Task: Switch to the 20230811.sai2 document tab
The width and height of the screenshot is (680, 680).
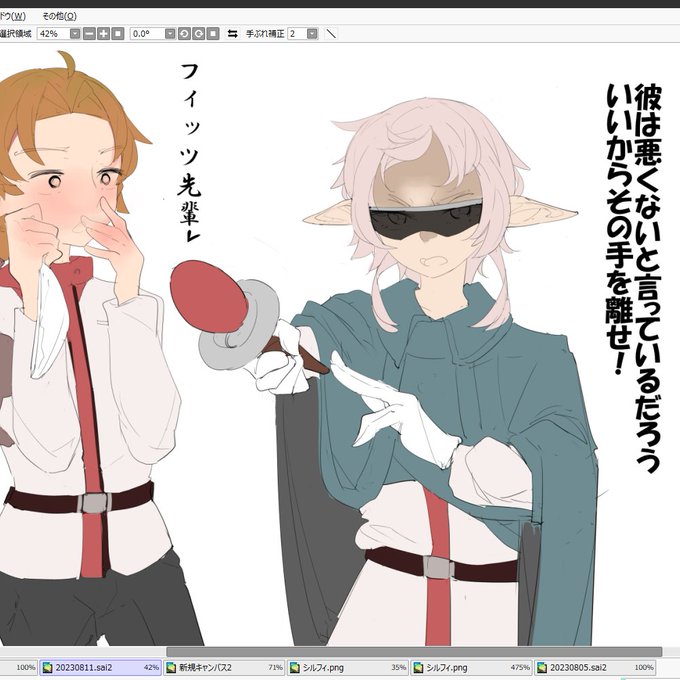Action: [x=101, y=667]
